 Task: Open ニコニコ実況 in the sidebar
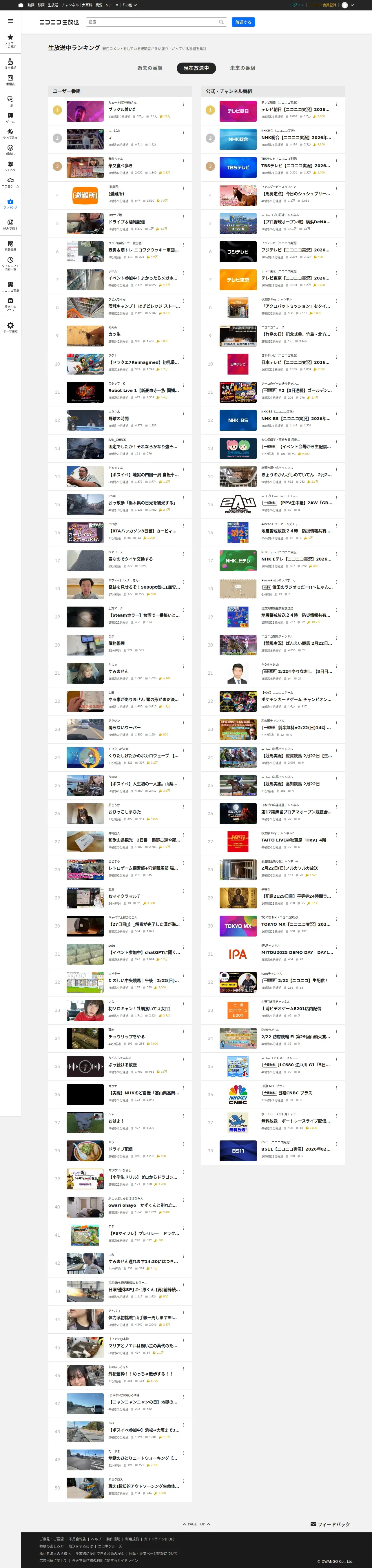click(x=10, y=287)
